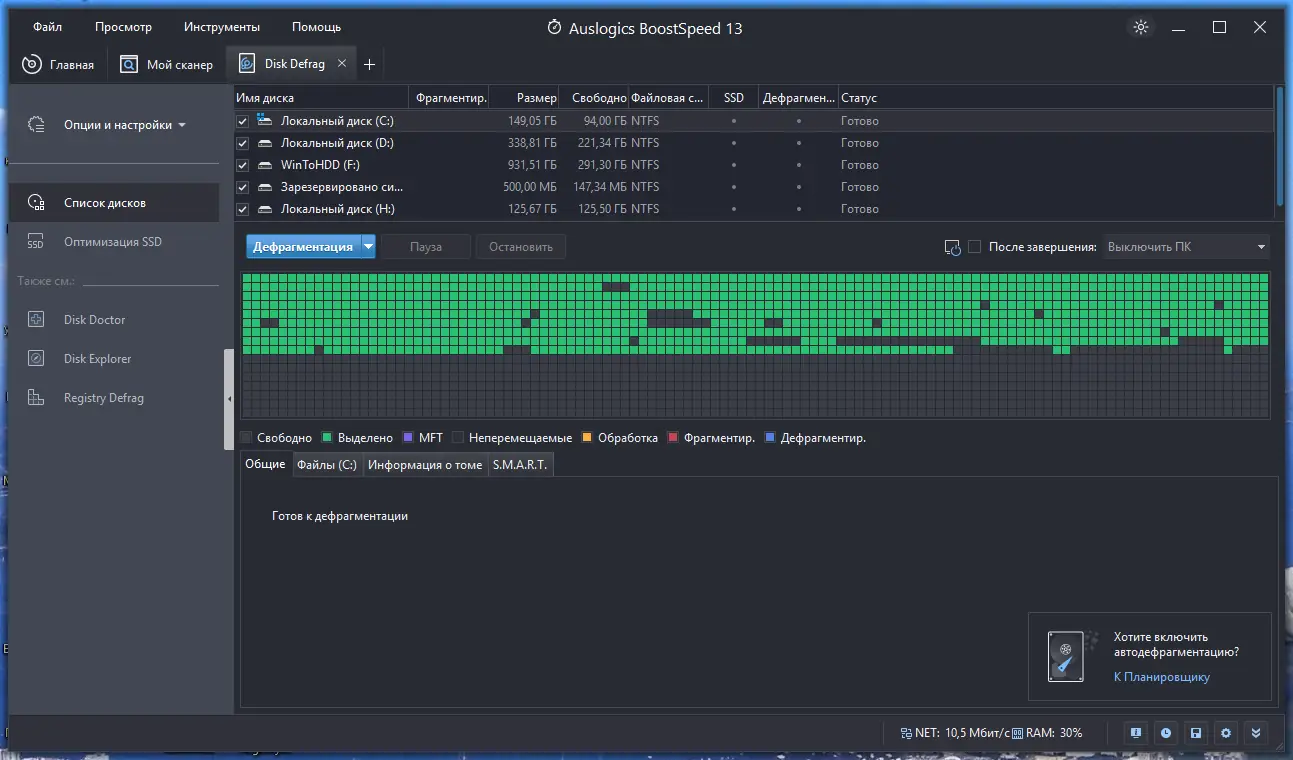The width and height of the screenshot is (1293, 760).
Task: Click the Остановить button
Action: [521, 247]
